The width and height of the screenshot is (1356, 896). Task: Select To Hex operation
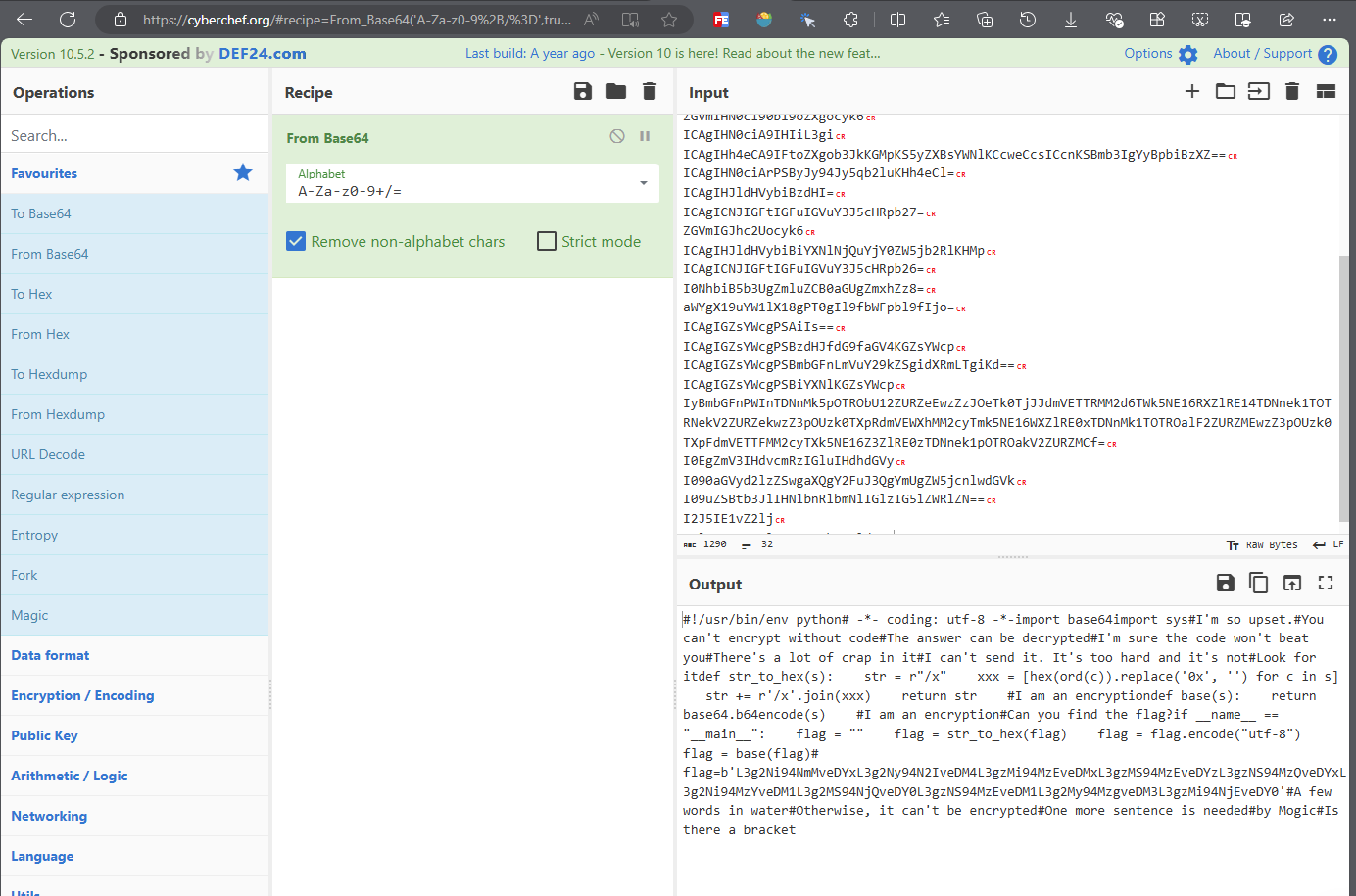[134, 294]
